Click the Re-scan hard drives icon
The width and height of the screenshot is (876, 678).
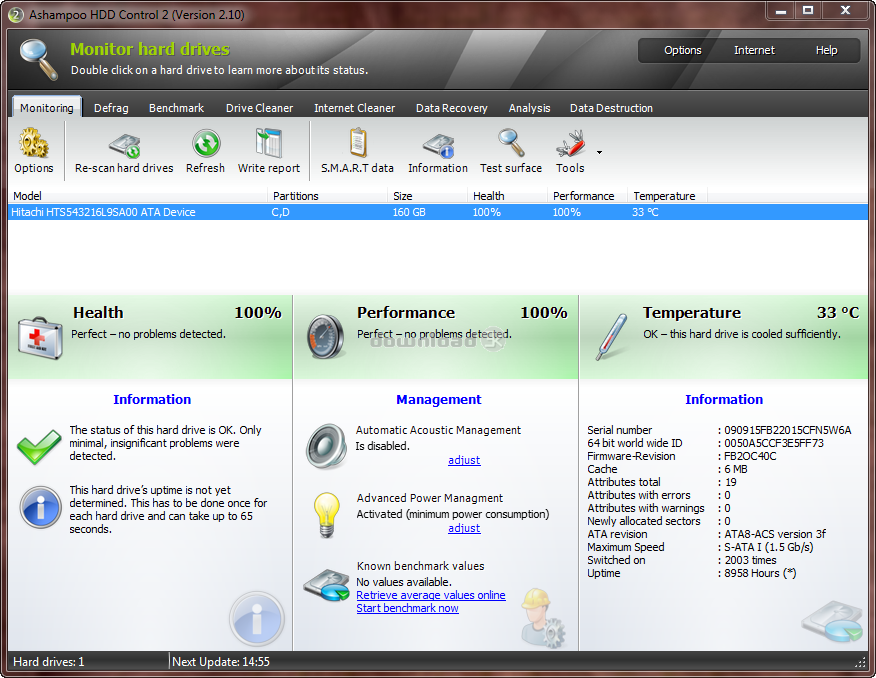click(124, 145)
